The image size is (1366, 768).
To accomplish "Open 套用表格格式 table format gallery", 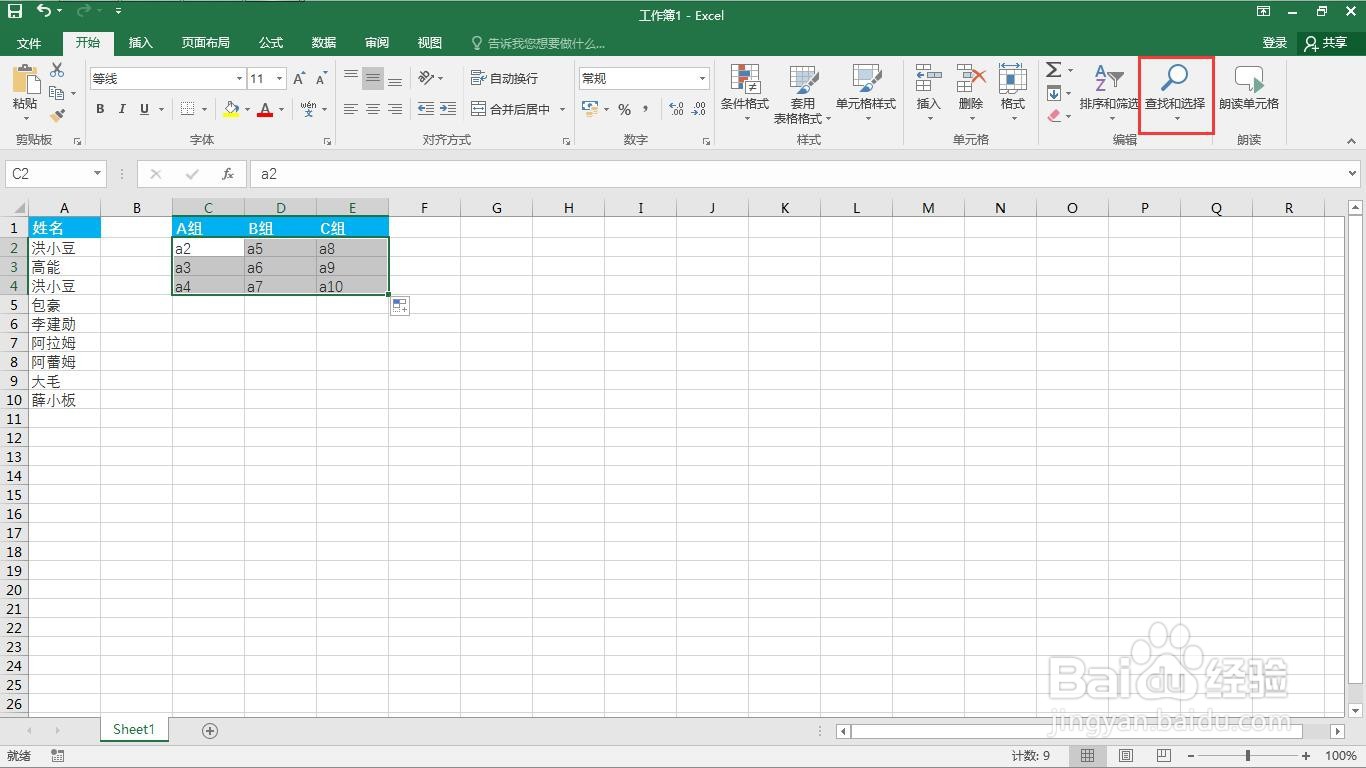I will [803, 93].
